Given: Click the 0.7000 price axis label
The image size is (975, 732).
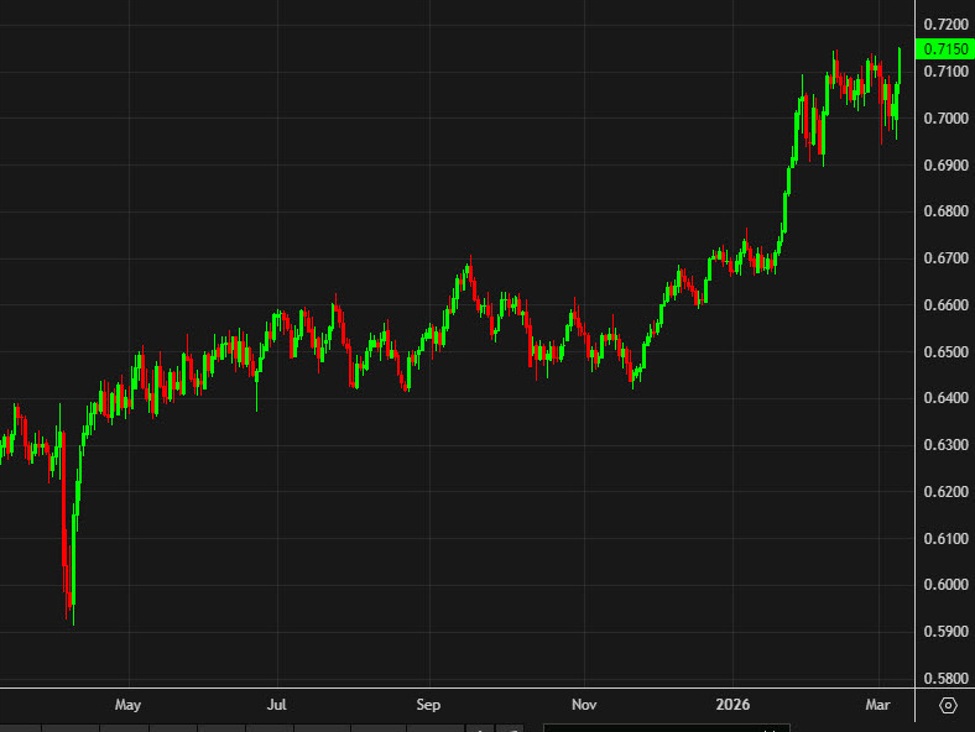Looking at the screenshot, I should coord(944,118).
